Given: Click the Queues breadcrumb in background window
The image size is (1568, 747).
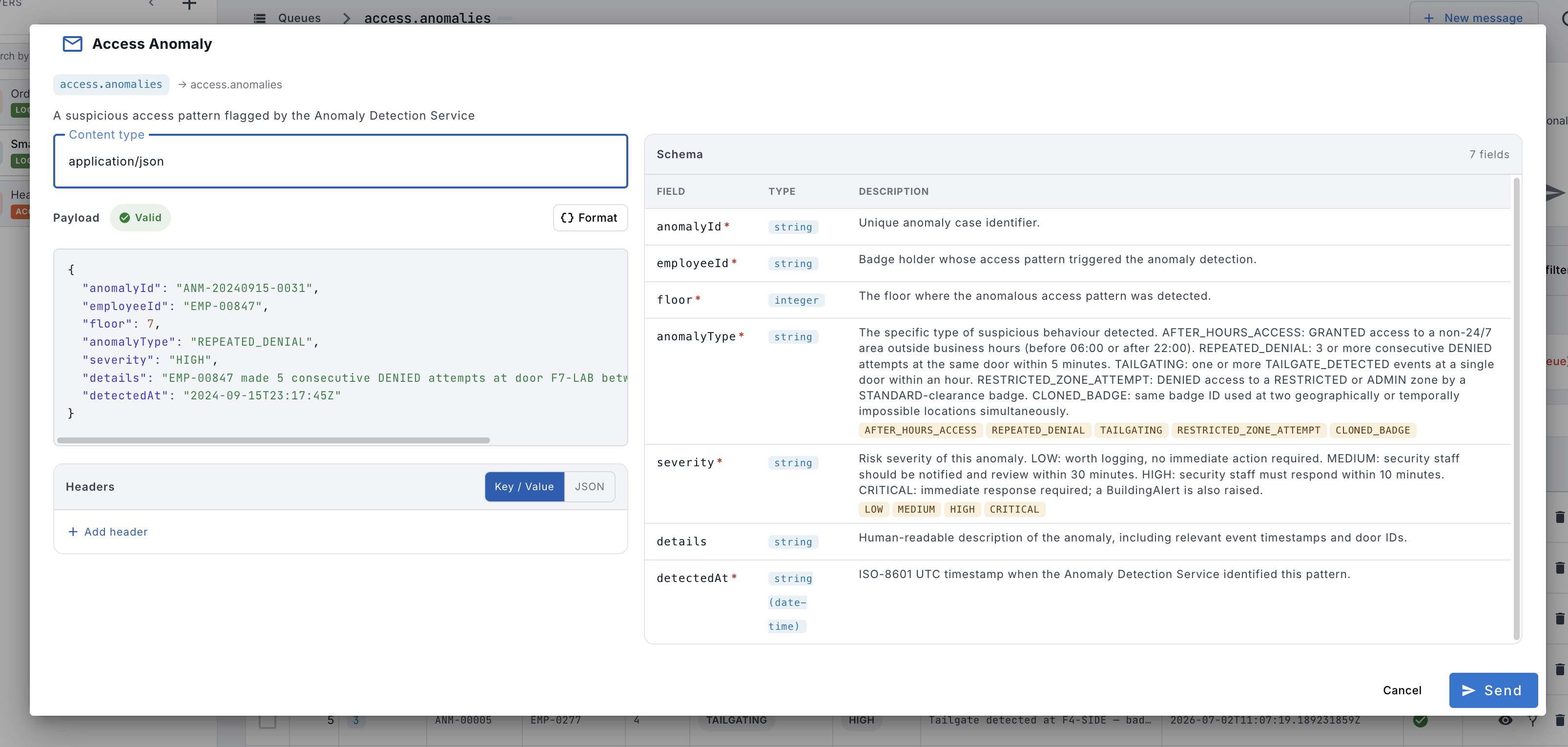Looking at the screenshot, I should tap(299, 18).
